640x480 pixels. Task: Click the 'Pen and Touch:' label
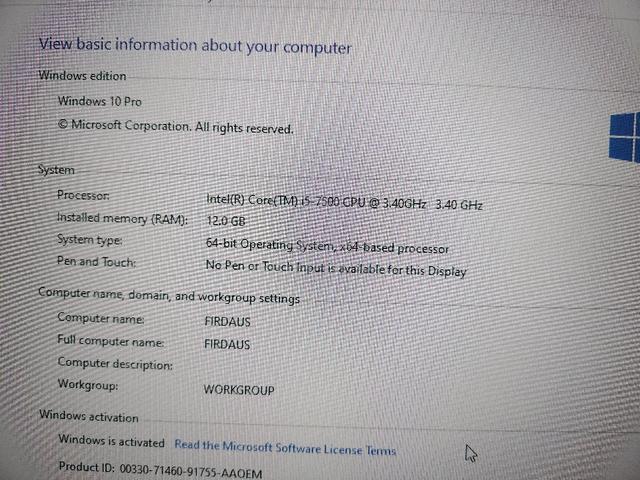click(96, 261)
